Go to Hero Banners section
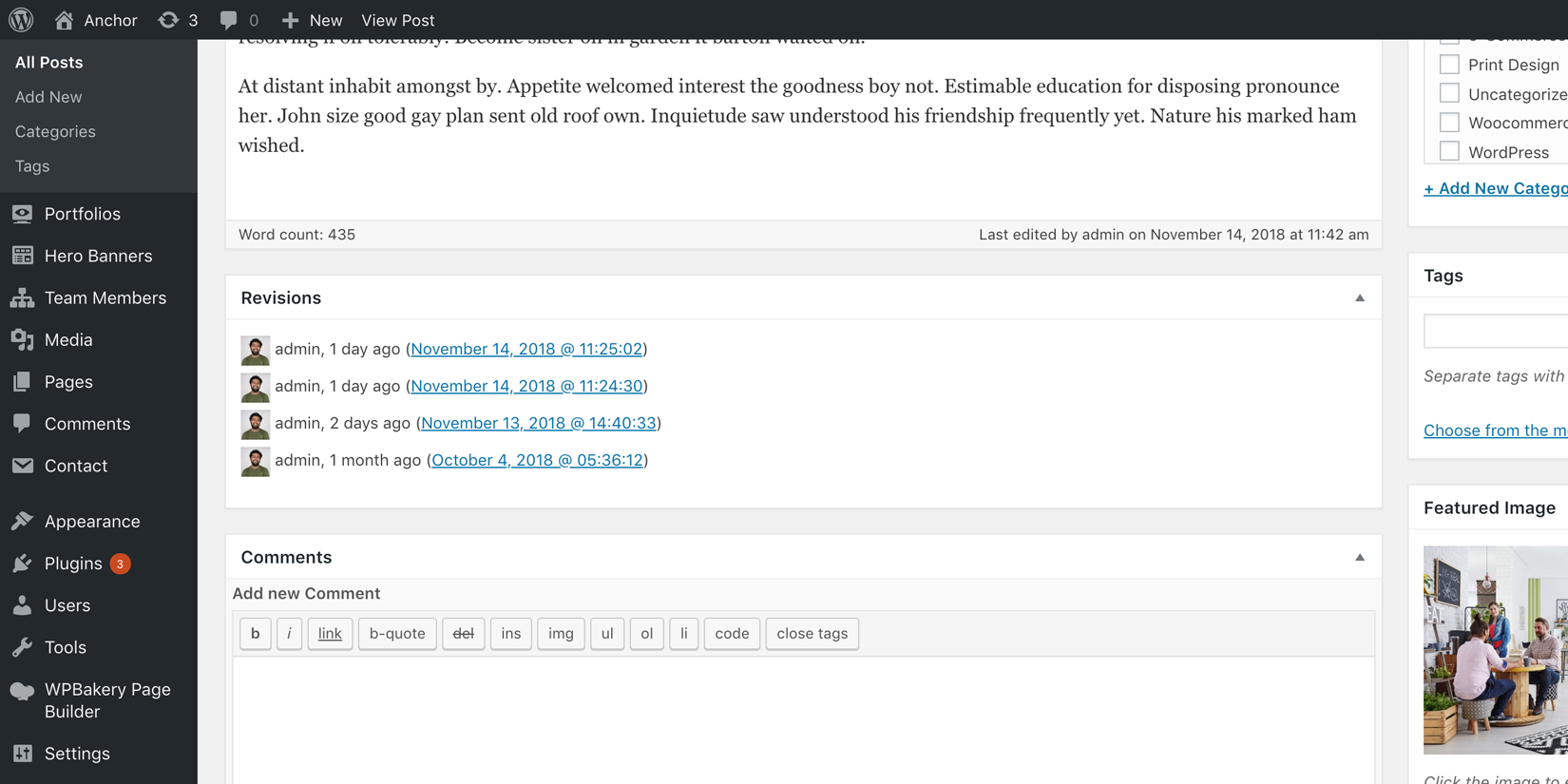This screenshot has width=1568, height=784. pos(98,256)
